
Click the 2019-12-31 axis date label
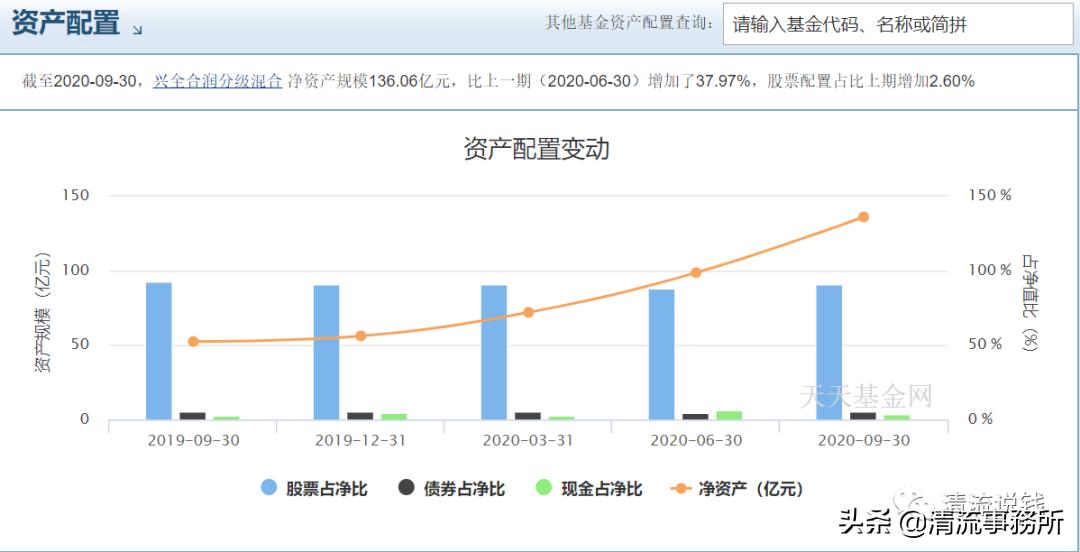361,441
